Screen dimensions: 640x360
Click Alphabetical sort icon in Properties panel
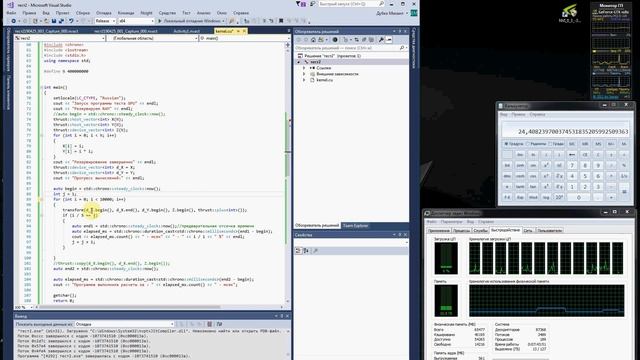point(306,251)
